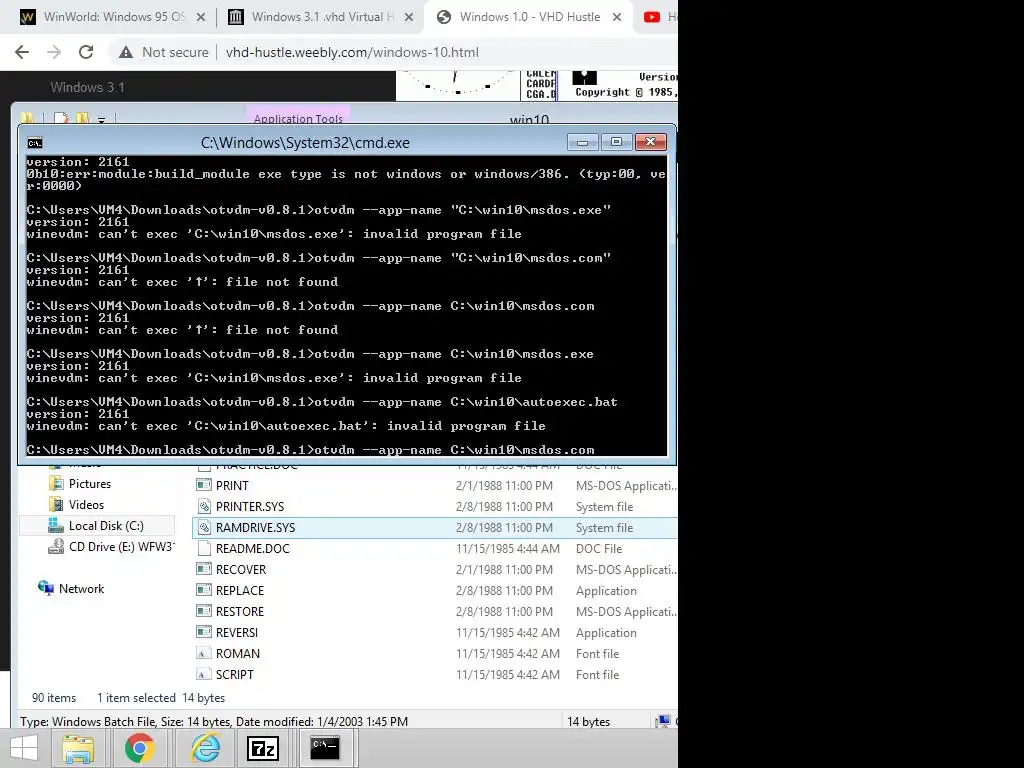Click the Videos folder icon
Screen dimensions: 1024x768
[57, 505]
